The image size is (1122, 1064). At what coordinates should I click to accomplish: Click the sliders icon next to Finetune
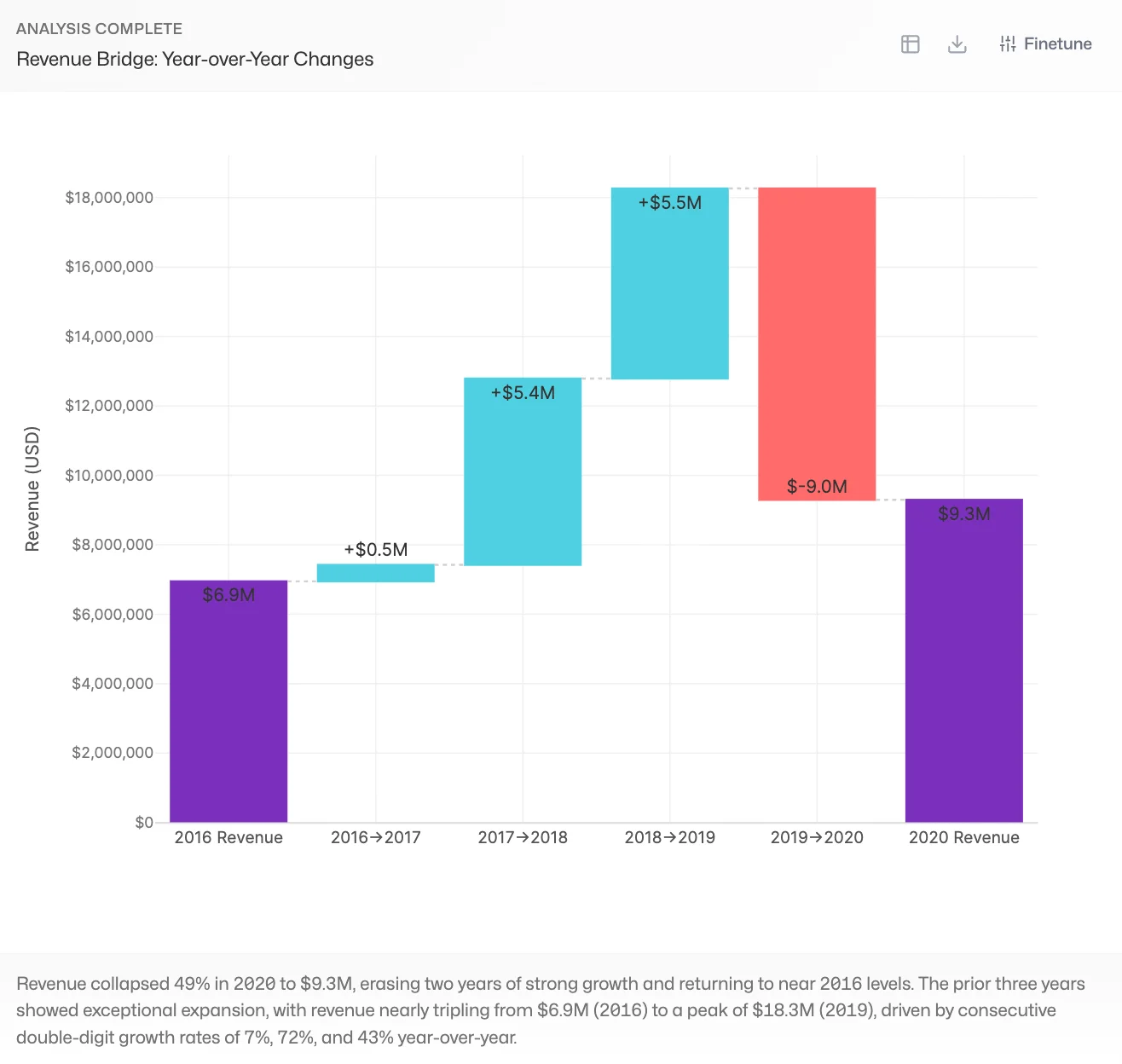[x=1008, y=43]
